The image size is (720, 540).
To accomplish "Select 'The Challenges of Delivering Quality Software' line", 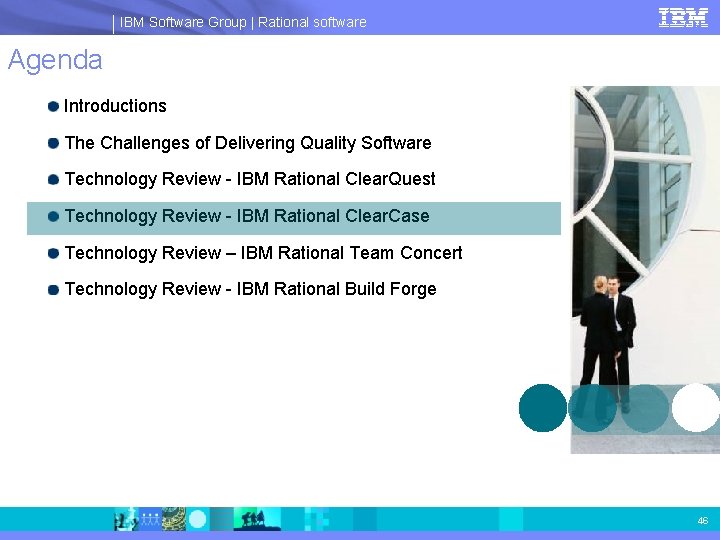I will click(x=248, y=143).
